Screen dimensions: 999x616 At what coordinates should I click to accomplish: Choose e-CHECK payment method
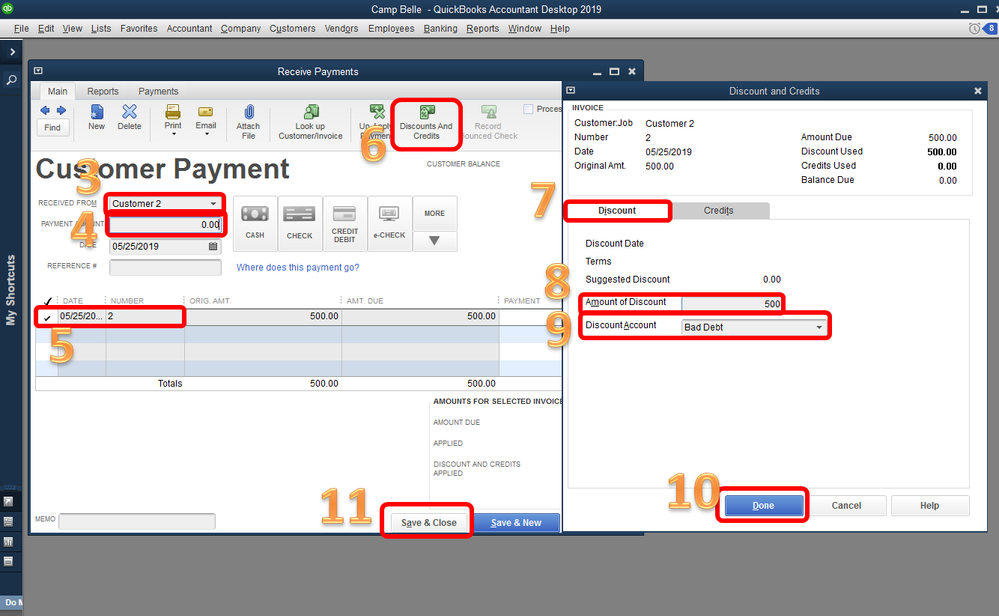point(389,223)
